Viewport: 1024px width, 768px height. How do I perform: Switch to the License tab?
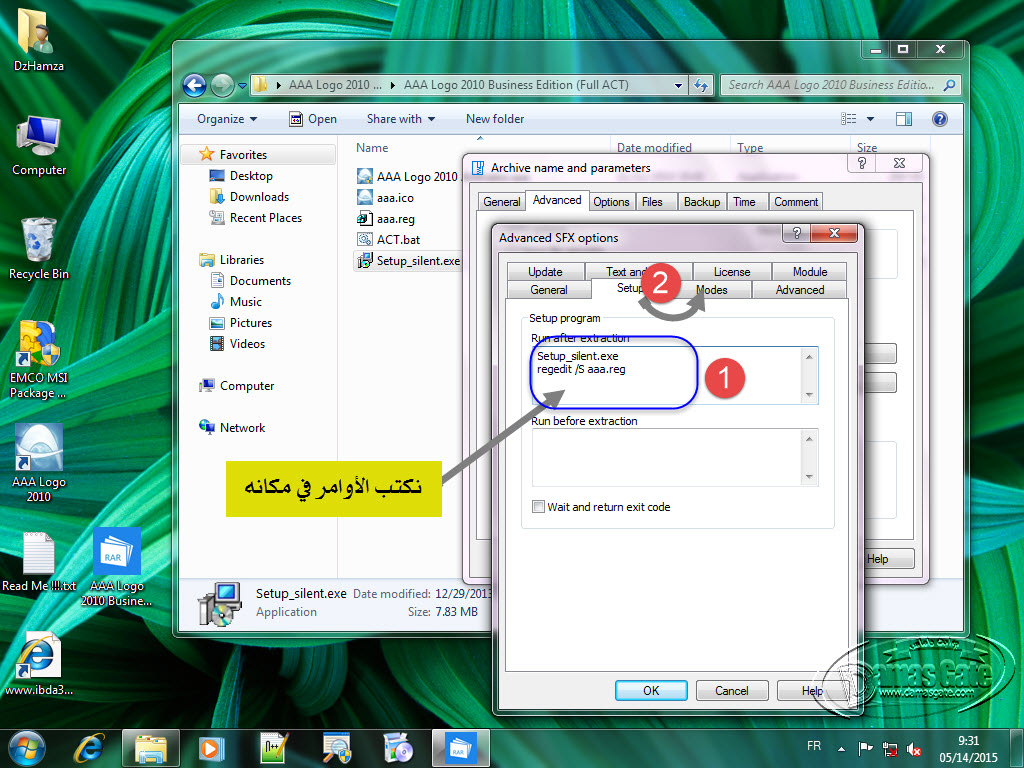[x=731, y=272]
